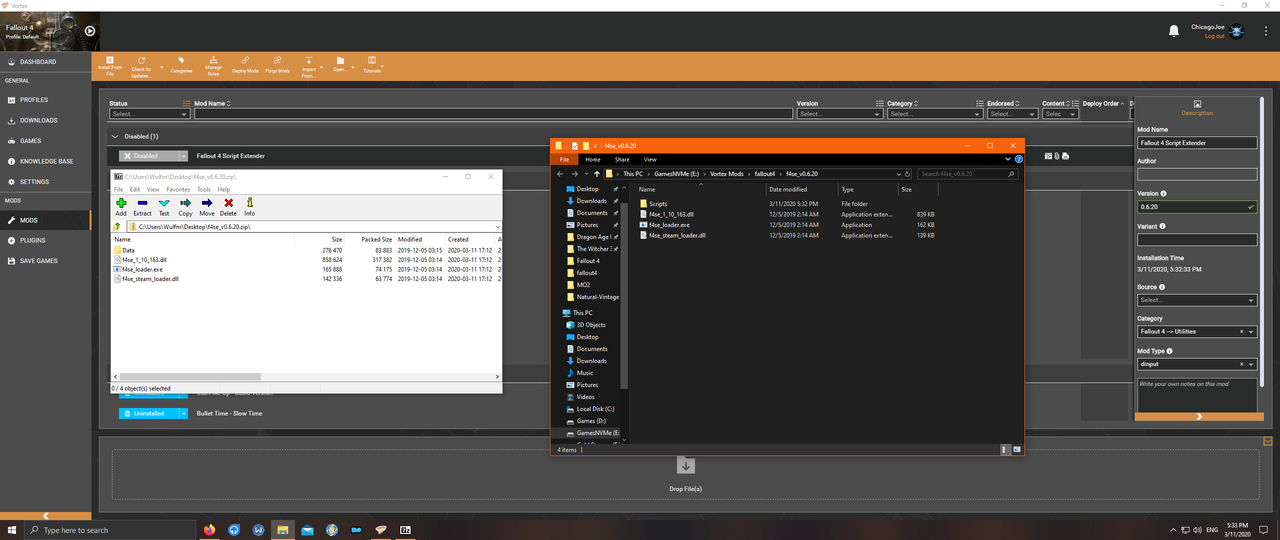Open the Home tab in File Explorer
Image resolution: width=1280 pixels, height=540 pixels.
pos(593,159)
